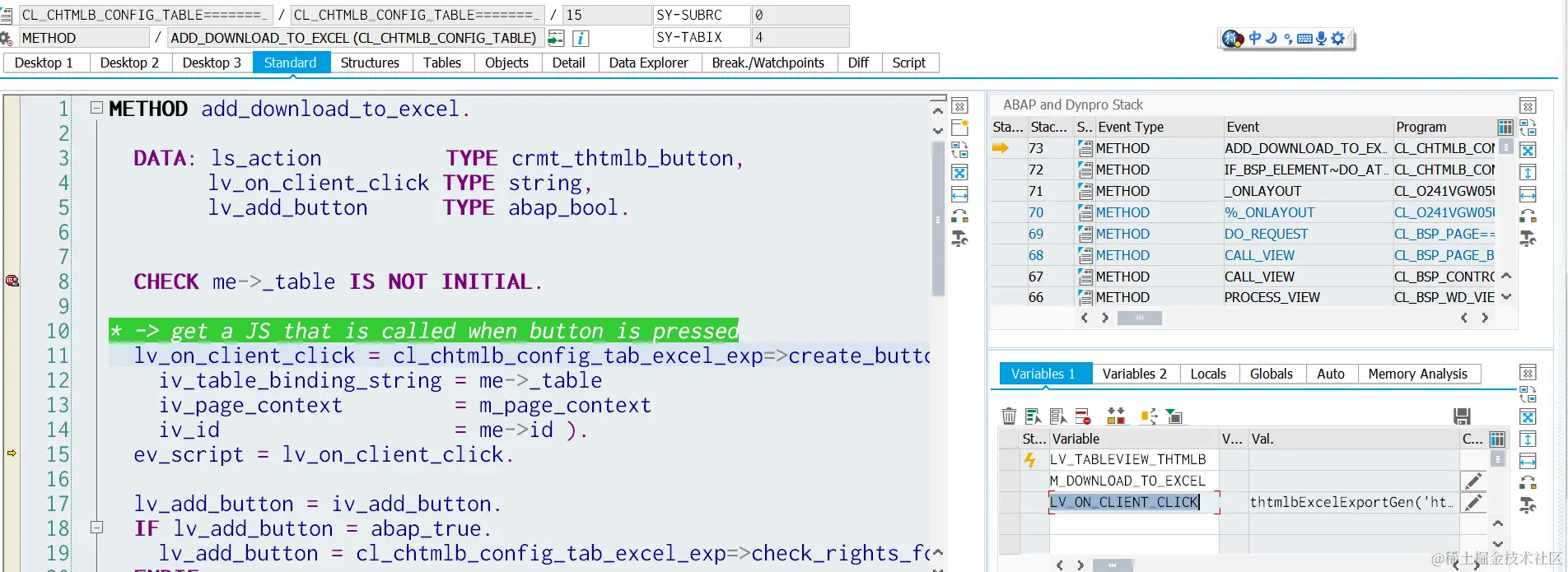Edit value of LV_ON_CLIENT_CLICK with pencil
The image size is (1568, 572).
[1473, 502]
